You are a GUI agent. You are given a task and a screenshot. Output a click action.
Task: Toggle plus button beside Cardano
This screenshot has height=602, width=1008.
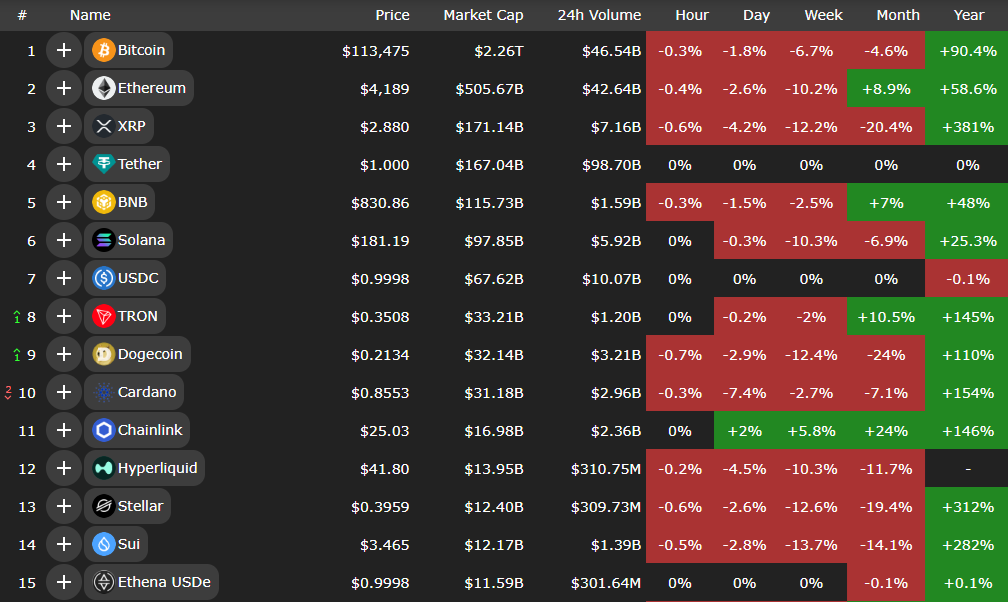pos(64,392)
